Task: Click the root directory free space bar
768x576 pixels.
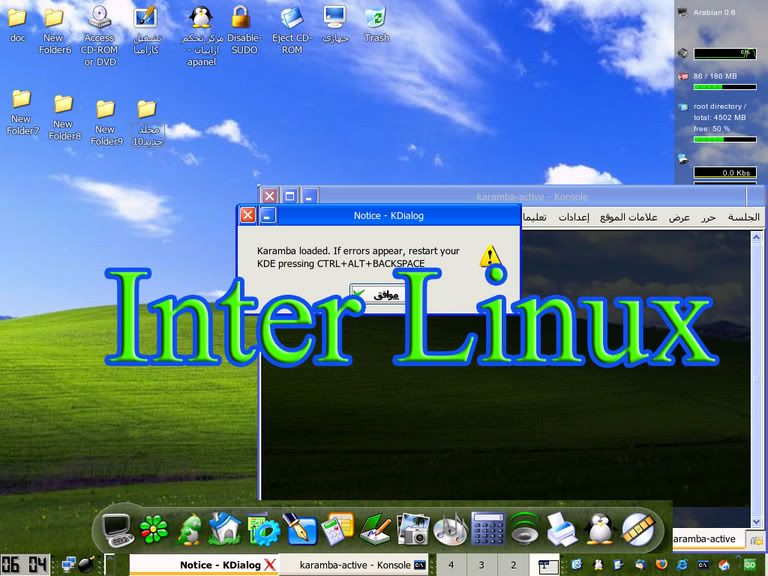Action: pyautogui.click(x=725, y=140)
